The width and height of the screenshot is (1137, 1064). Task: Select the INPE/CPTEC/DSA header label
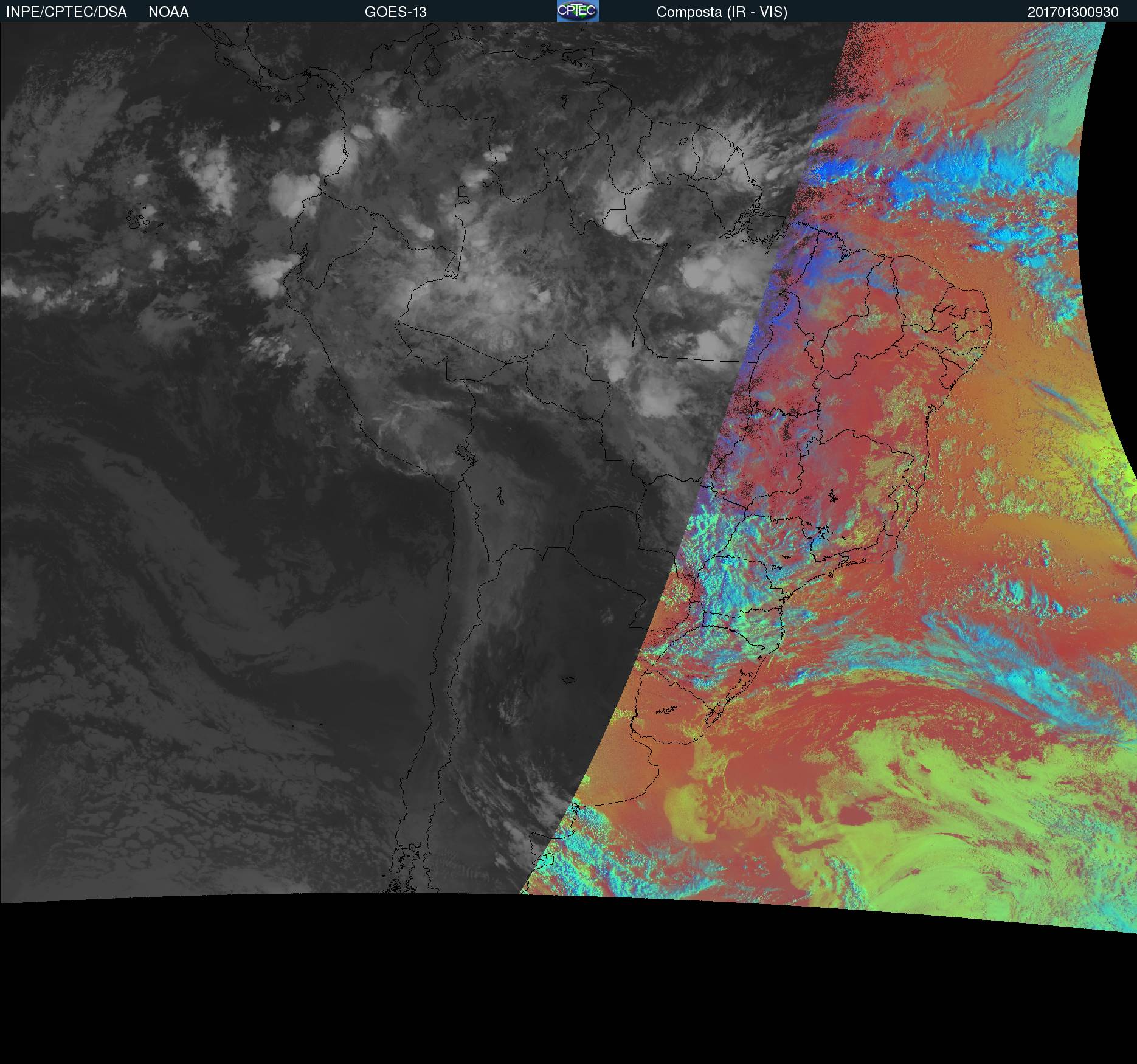[x=66, y=12]
